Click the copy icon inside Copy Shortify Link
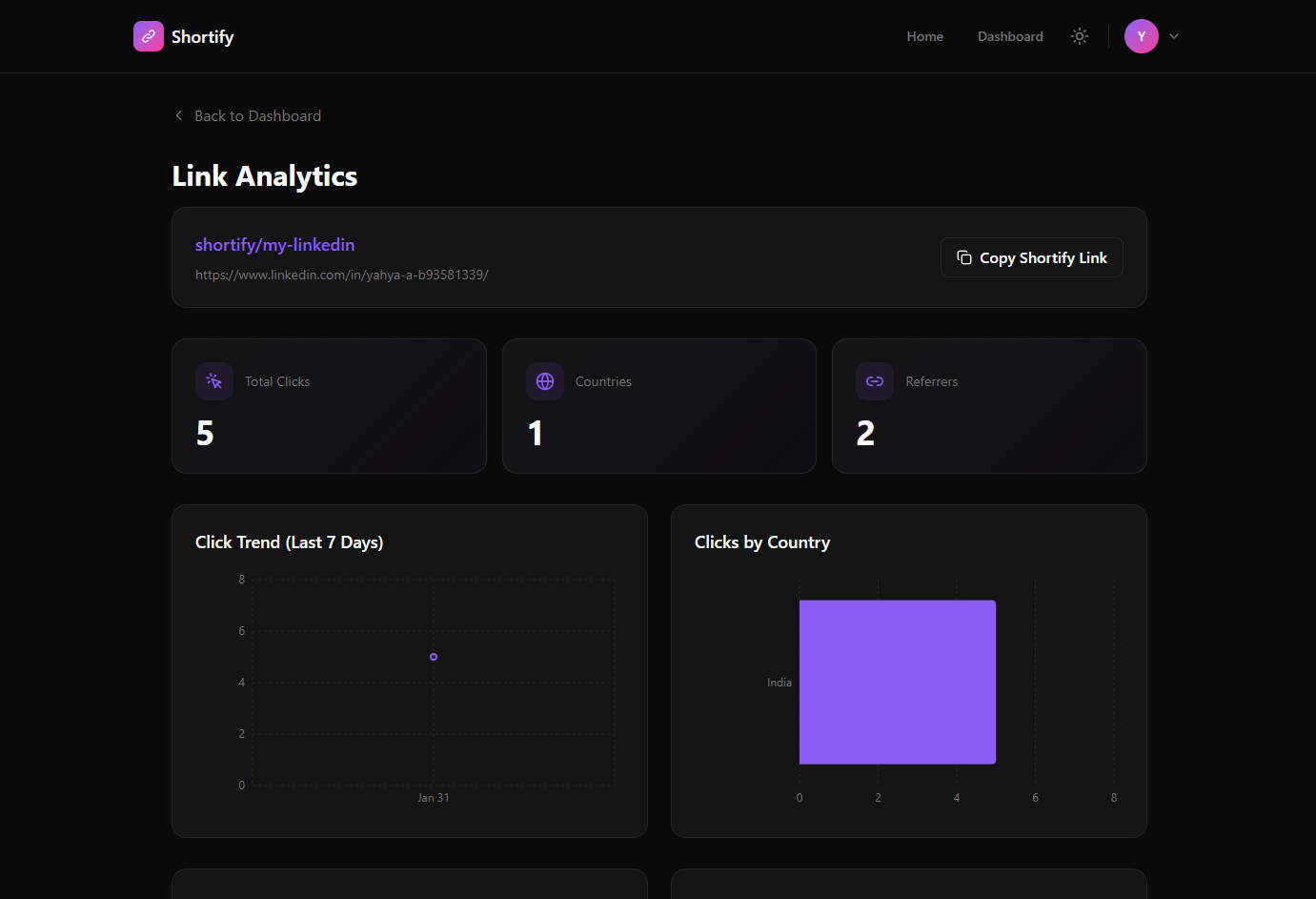The height and width of the screenshot is (899, 1316). pos(963,256)
